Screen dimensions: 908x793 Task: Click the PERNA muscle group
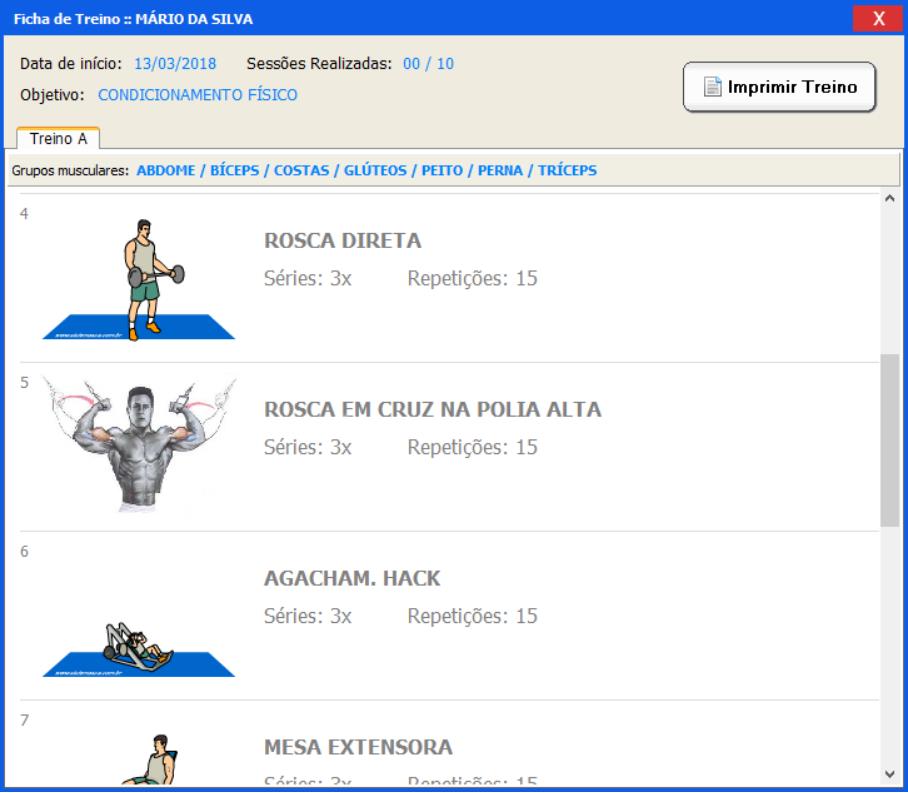pos(500,170)
